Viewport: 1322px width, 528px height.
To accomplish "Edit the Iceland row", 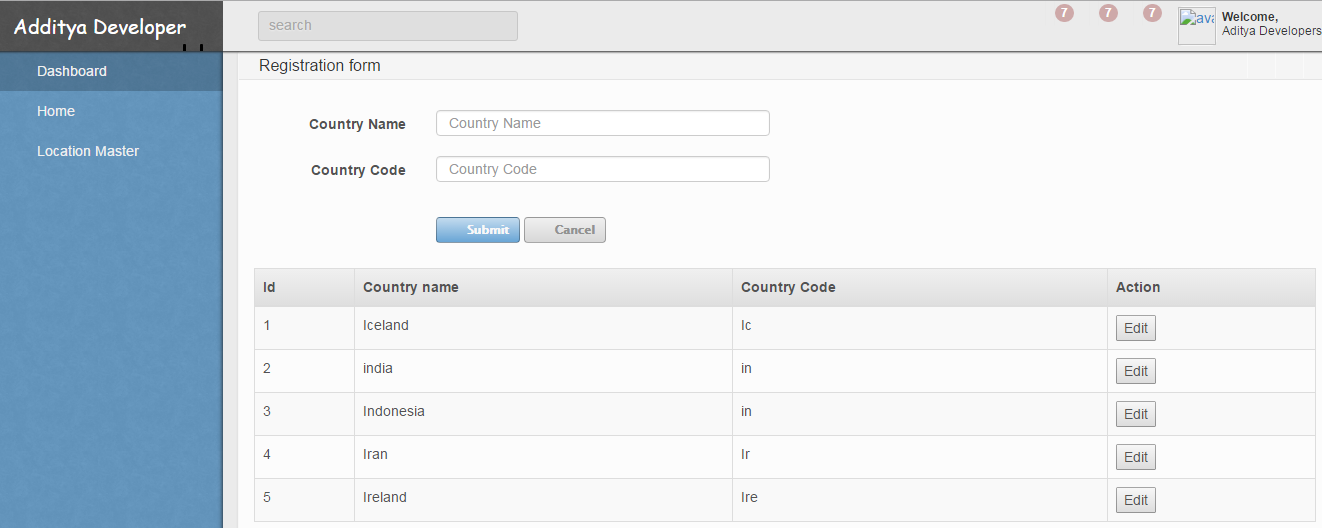I will tap(1135, 328).
